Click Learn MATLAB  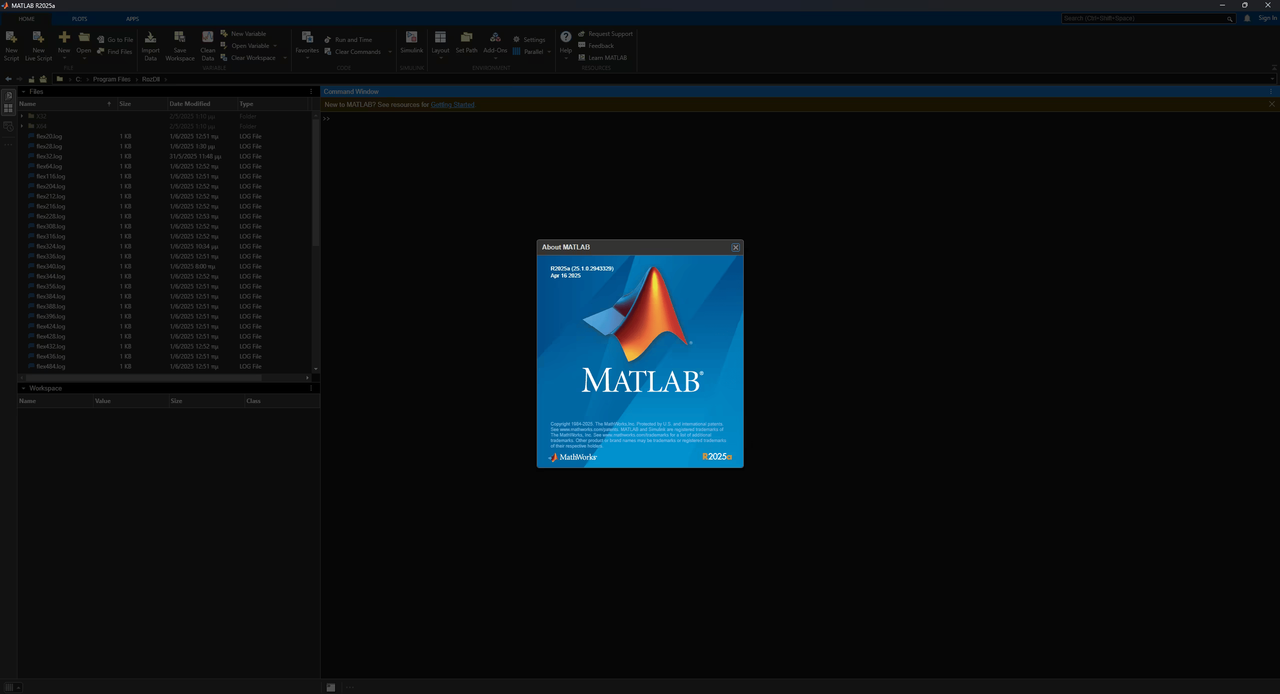point(603,58)
